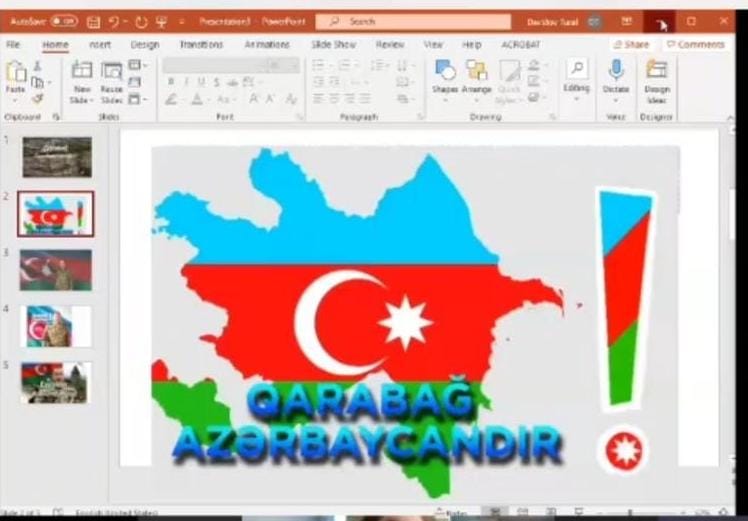This screenshot has height=521, width=748.
Task: Toggle Bold formatting
Action: click(x=171, y=82)
